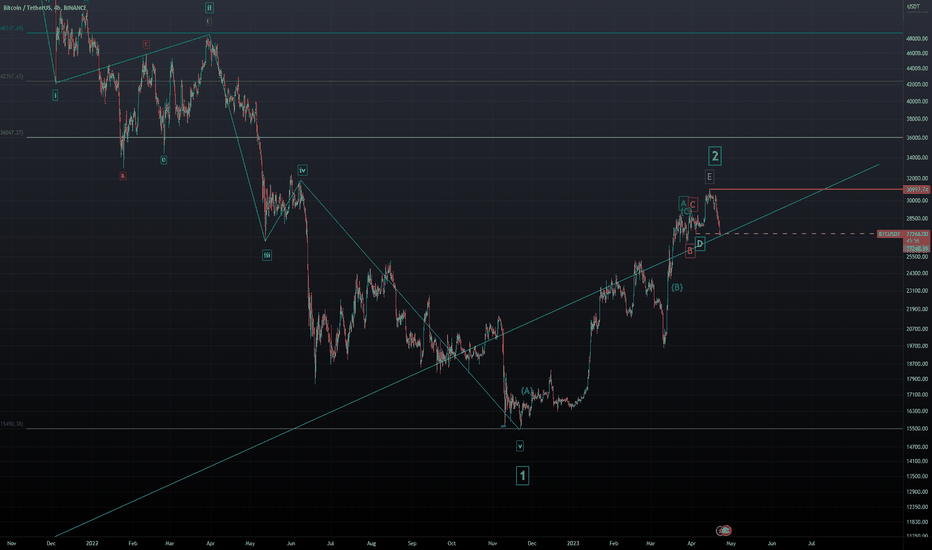Click the teal (A) wave label

coord(527,391)
